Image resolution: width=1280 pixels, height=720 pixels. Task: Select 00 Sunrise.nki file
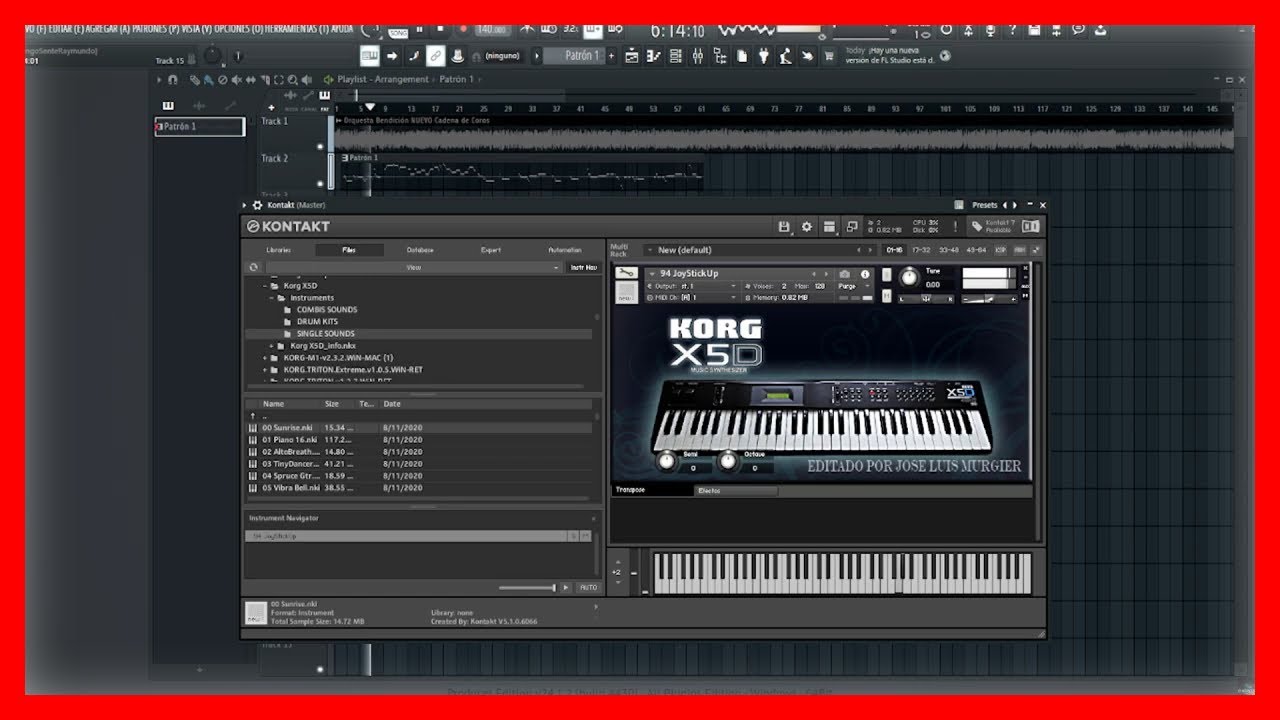point(420,428)
